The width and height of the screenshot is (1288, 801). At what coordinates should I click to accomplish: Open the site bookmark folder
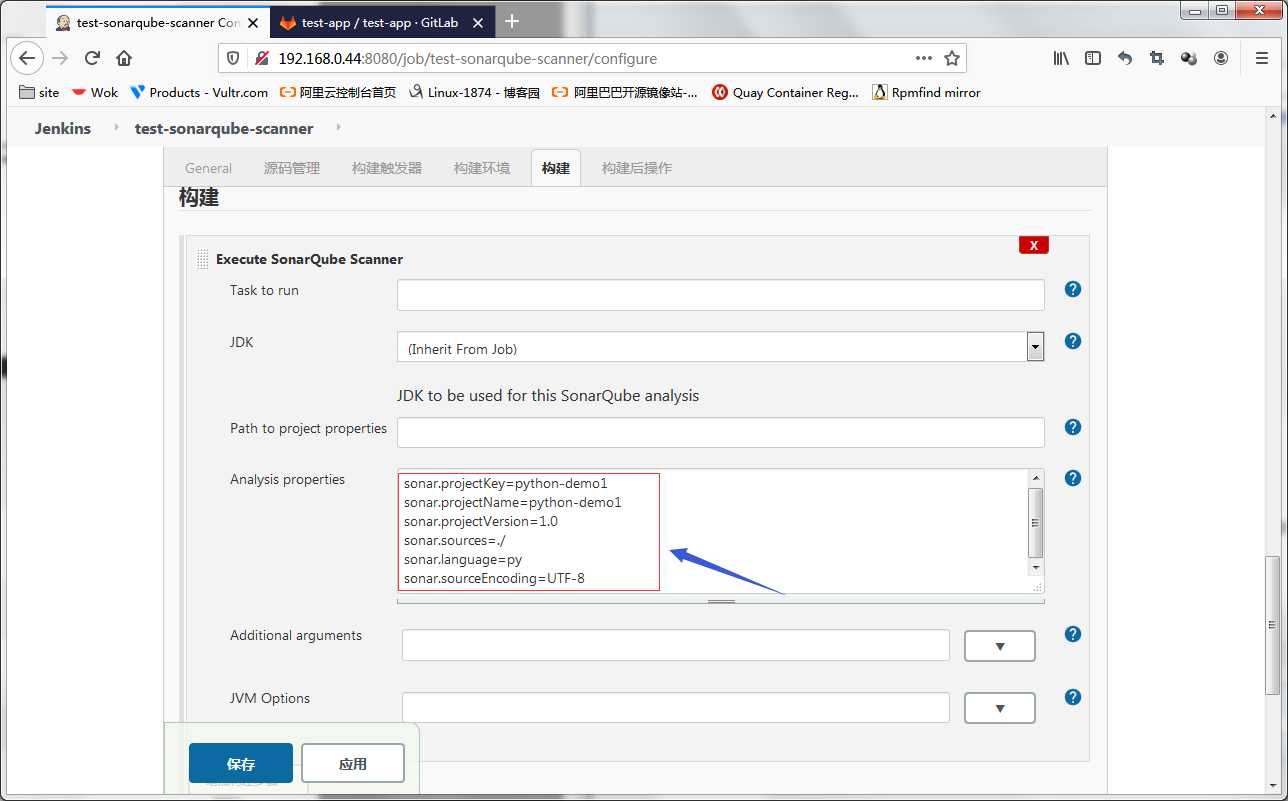40,92
